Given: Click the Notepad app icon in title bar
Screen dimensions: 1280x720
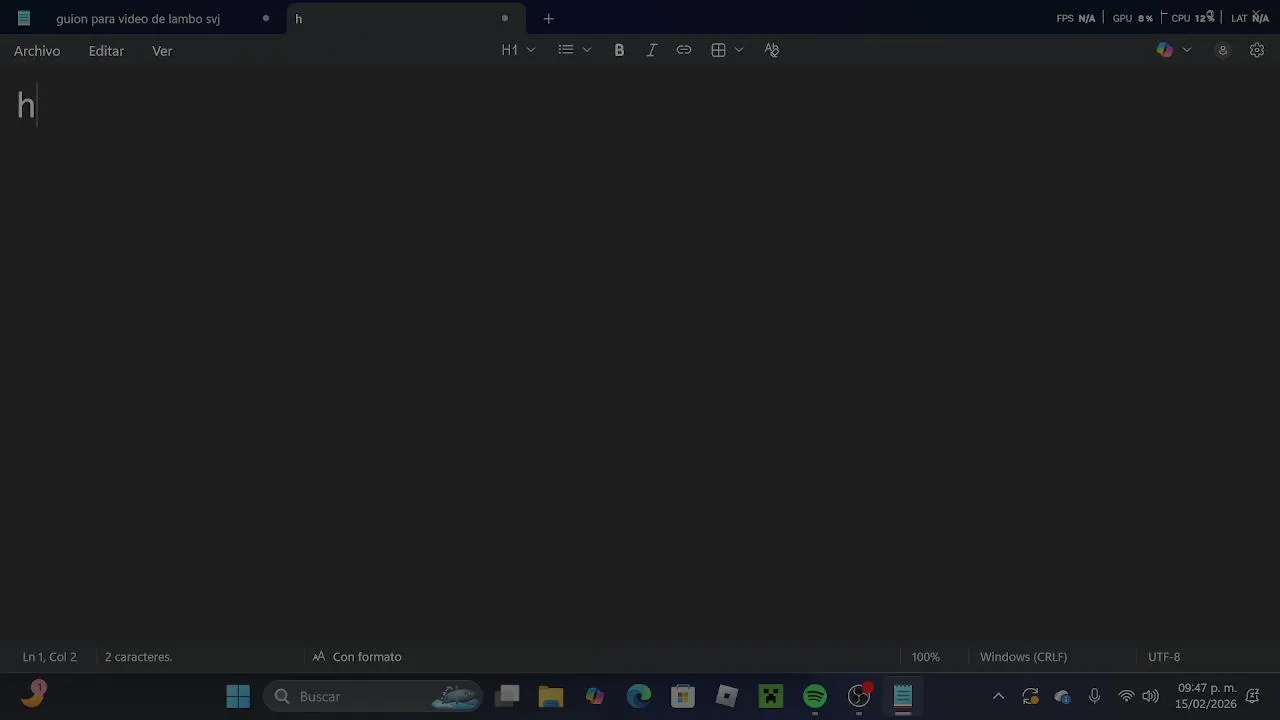Looking at the screenshot, I should [x=24, y=18].
